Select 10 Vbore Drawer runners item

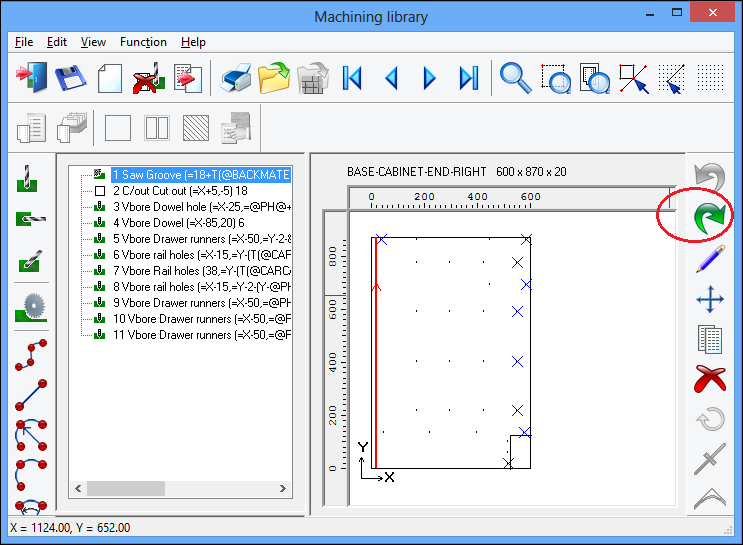click(x=201, y=319)
